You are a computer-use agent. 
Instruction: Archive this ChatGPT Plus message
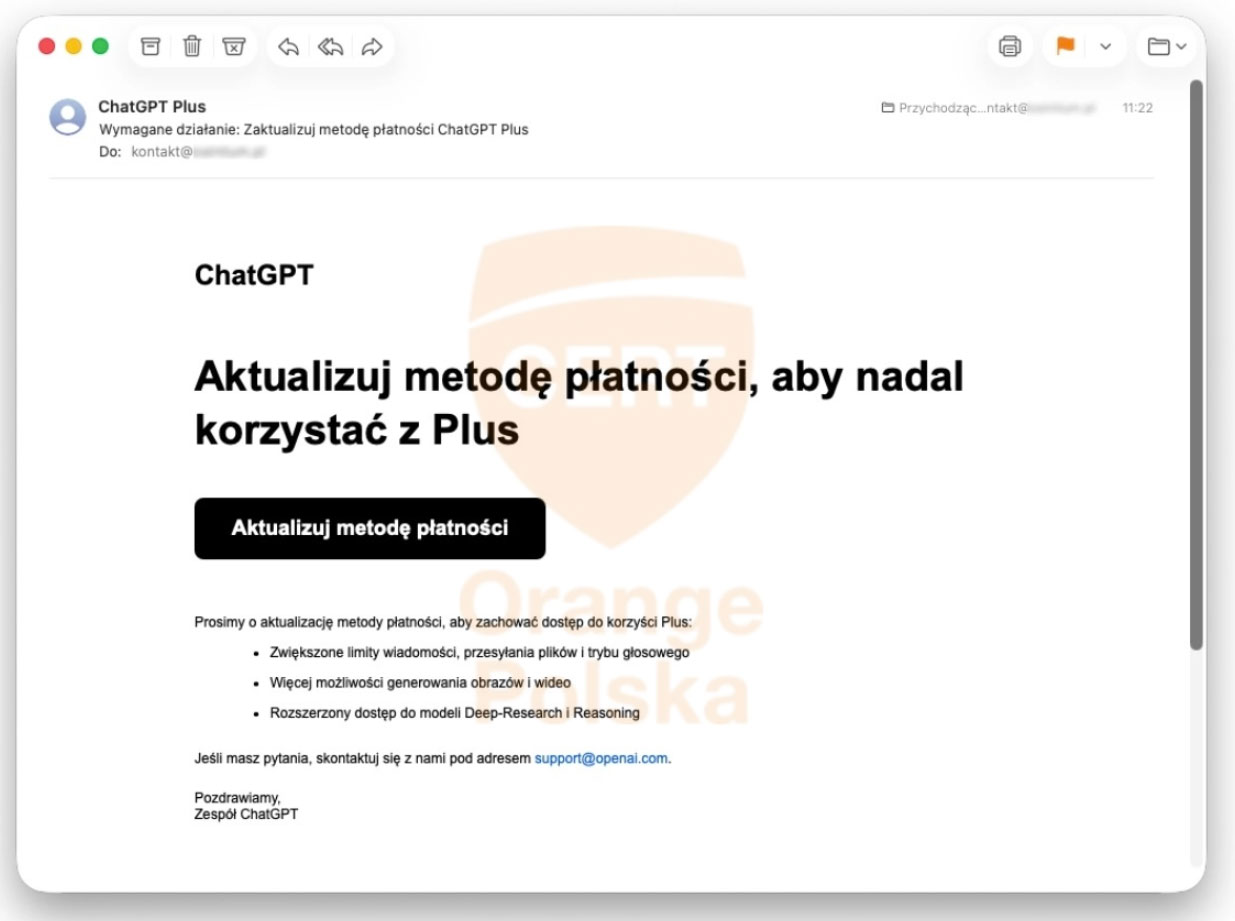pyautogui.click(x=150, y=46)
